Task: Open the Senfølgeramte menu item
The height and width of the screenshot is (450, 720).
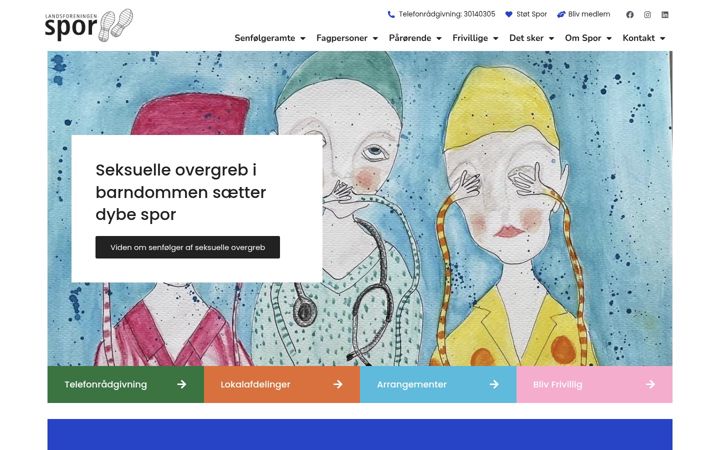Action: click(x=265, y=38)
